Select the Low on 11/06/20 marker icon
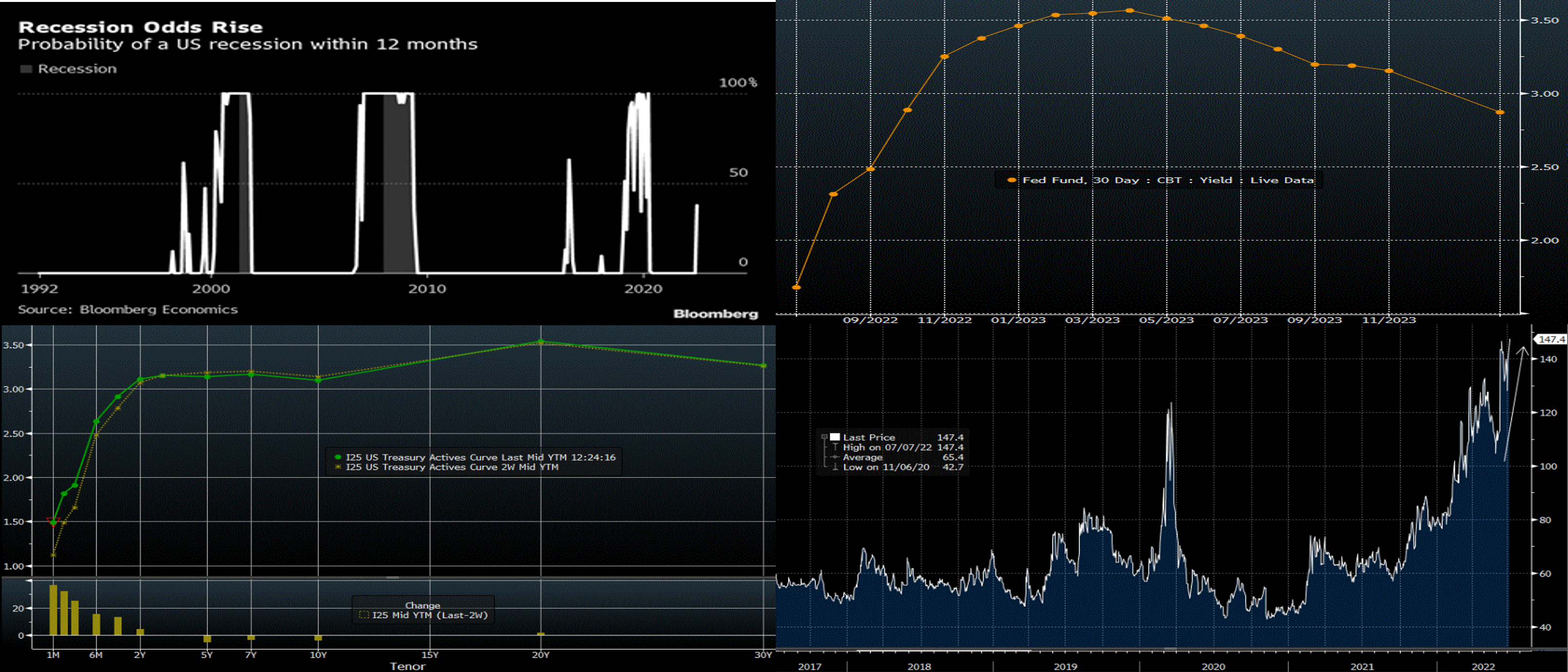Image resolution: width=1568 pixels, height=672 pixels. tap(835, 467)
